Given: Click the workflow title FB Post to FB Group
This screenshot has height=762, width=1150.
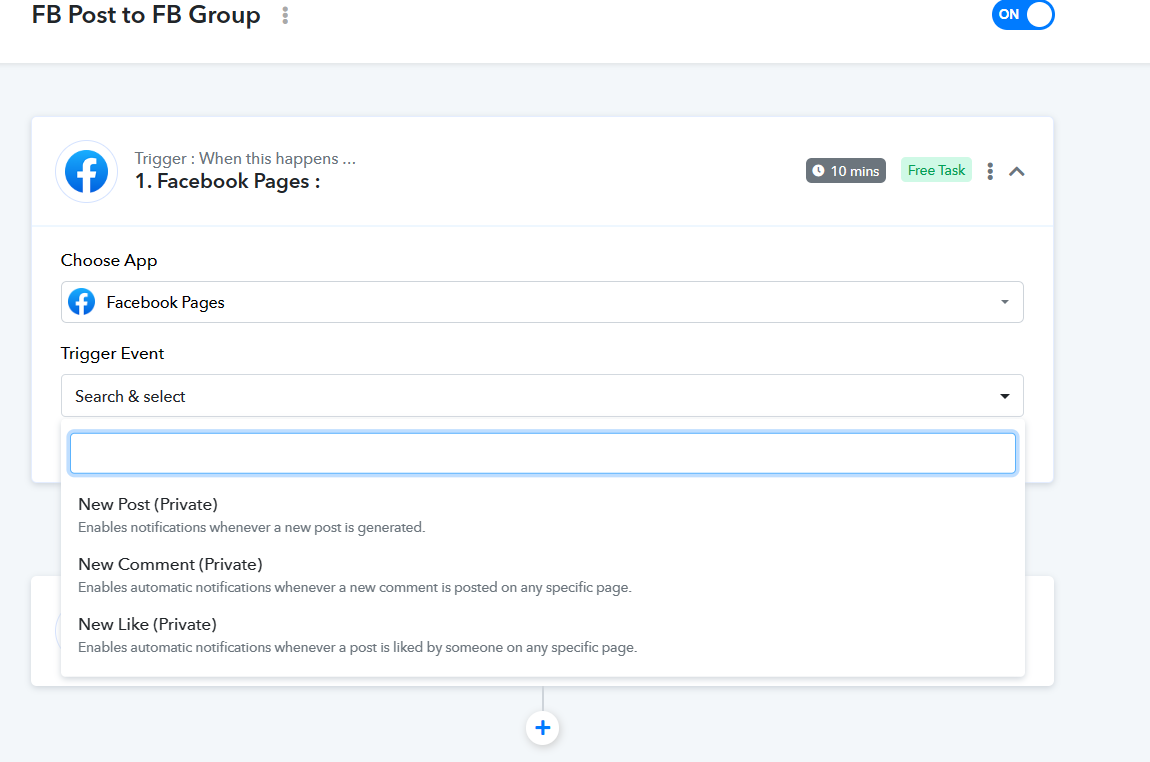Looking at the screenshot, I should [146, 15].
